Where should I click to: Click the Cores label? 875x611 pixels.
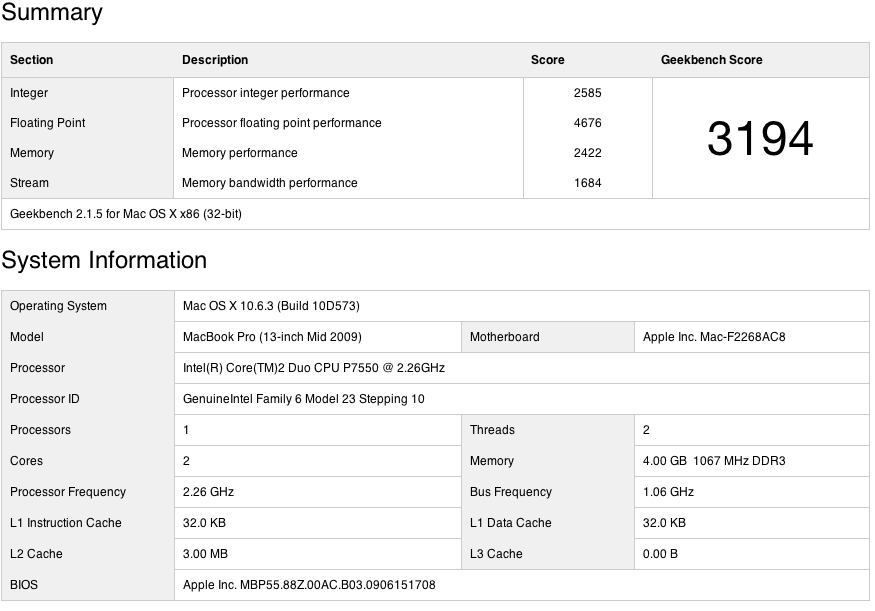point(26,461)
